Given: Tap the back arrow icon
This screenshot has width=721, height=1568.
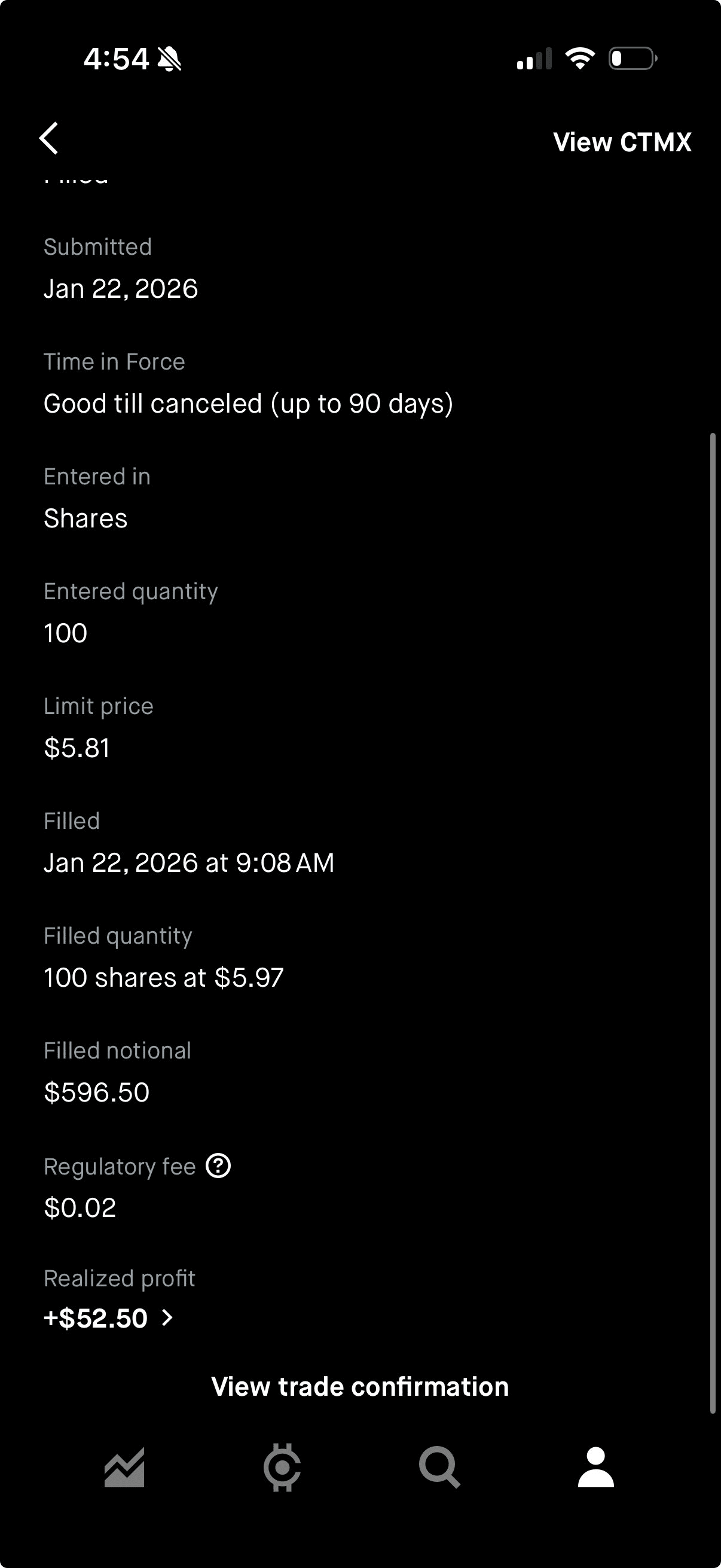Looking at the screenshot, I should [x=48, y=138].
